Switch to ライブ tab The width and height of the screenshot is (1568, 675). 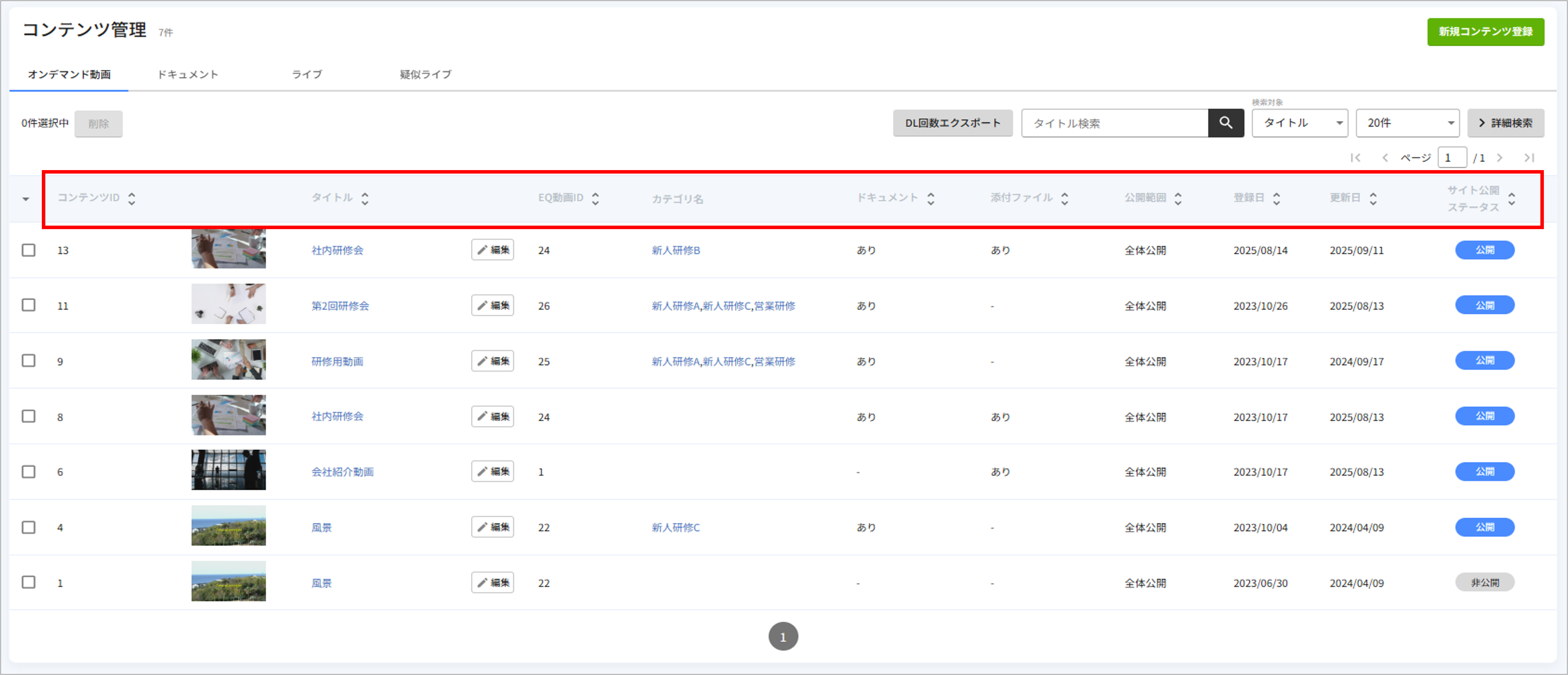[x=306, y=74]
